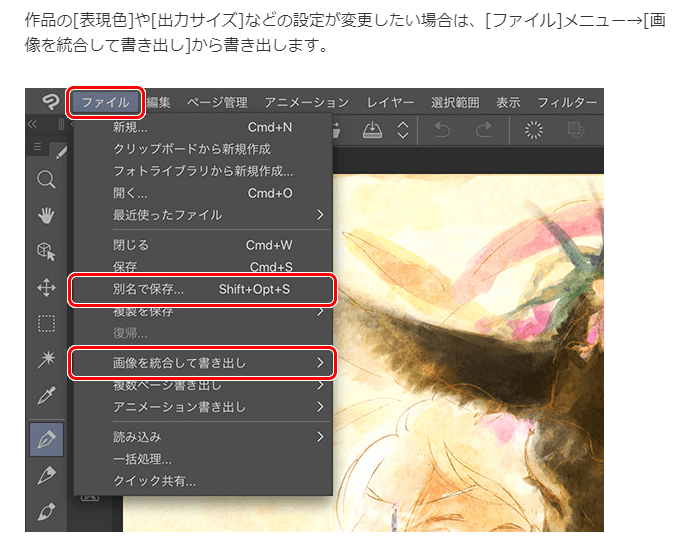Expand 読み込み submenu
The image size is (700, 551).
[203, 437]
